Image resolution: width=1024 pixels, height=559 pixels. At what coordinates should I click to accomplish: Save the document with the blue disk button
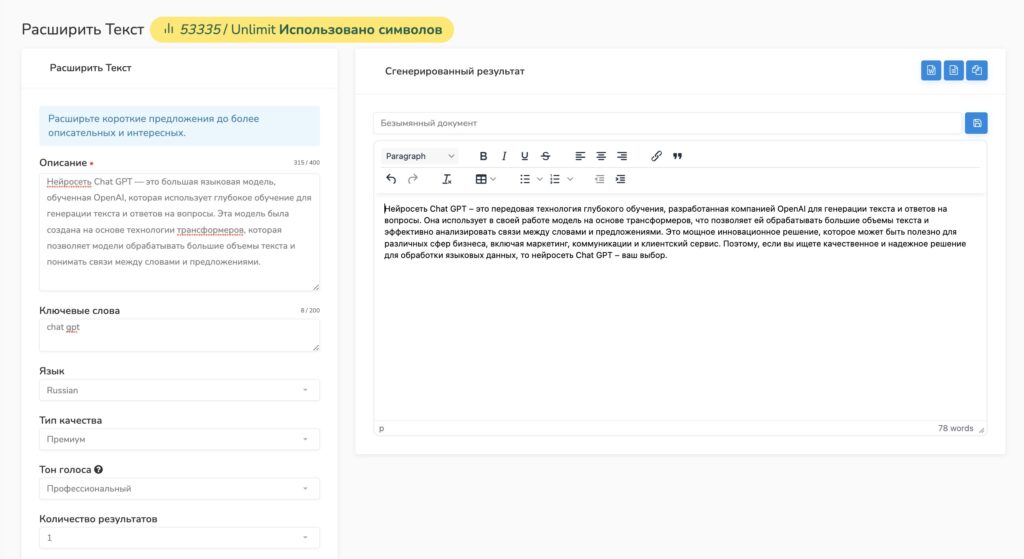976,123
